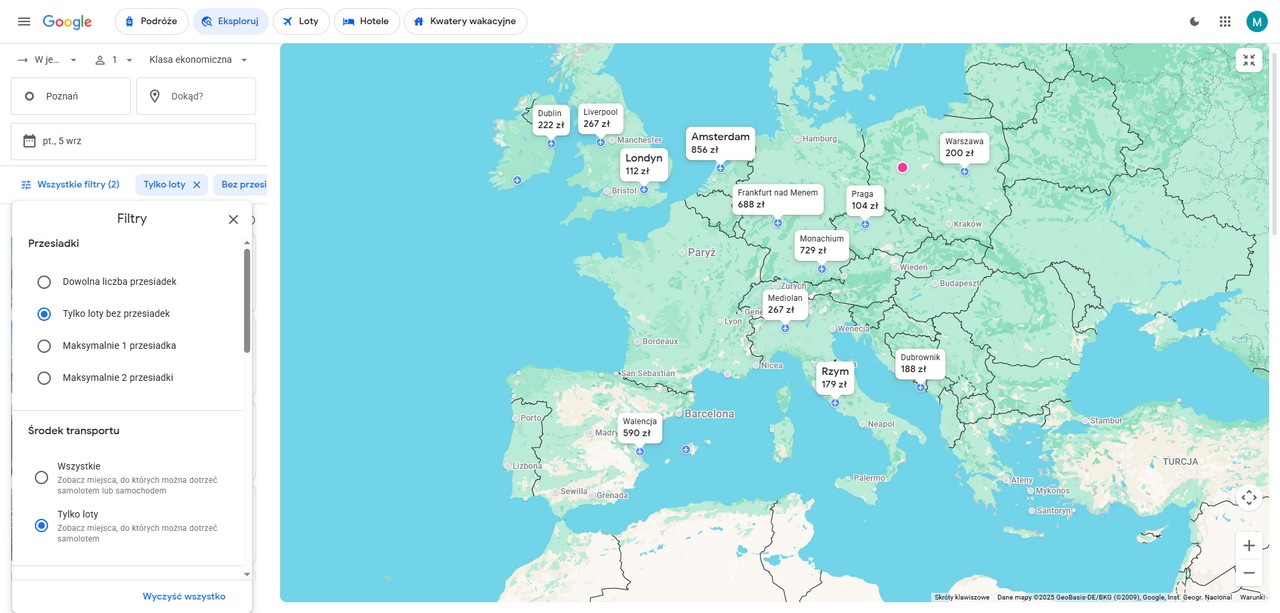Click Wszystkie filtry (2) button
This screenshot has width=1280, height=613.
point(70,185)
